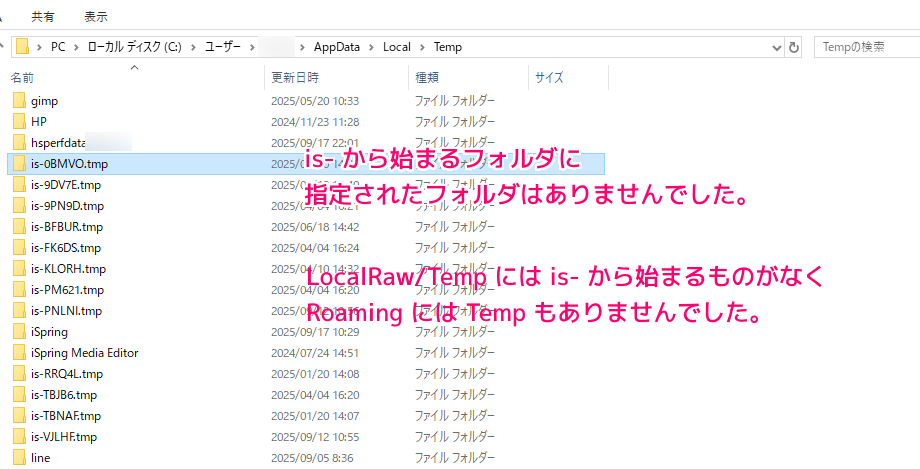Select the is-PNLNI.tmp folder icon

pos(19,311)
